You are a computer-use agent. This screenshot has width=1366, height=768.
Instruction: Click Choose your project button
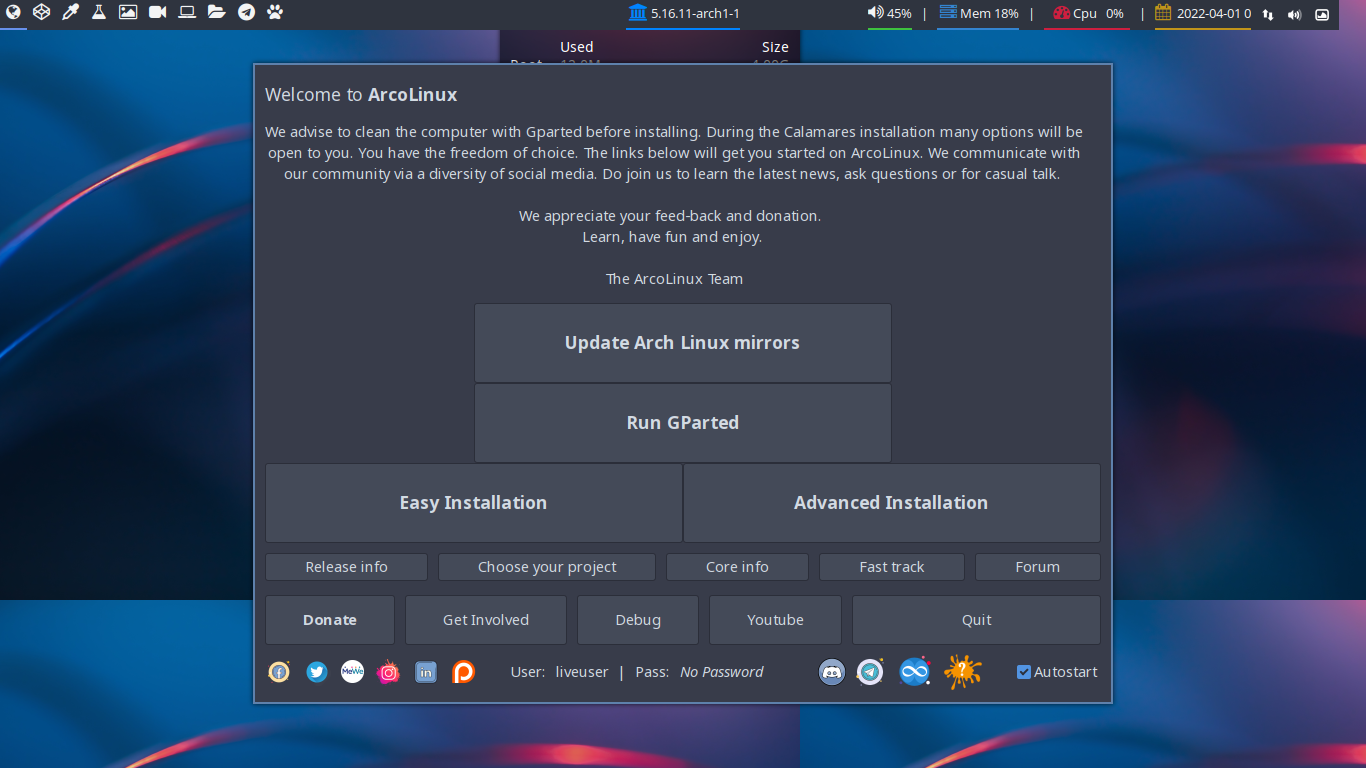(x=547, y=567)
